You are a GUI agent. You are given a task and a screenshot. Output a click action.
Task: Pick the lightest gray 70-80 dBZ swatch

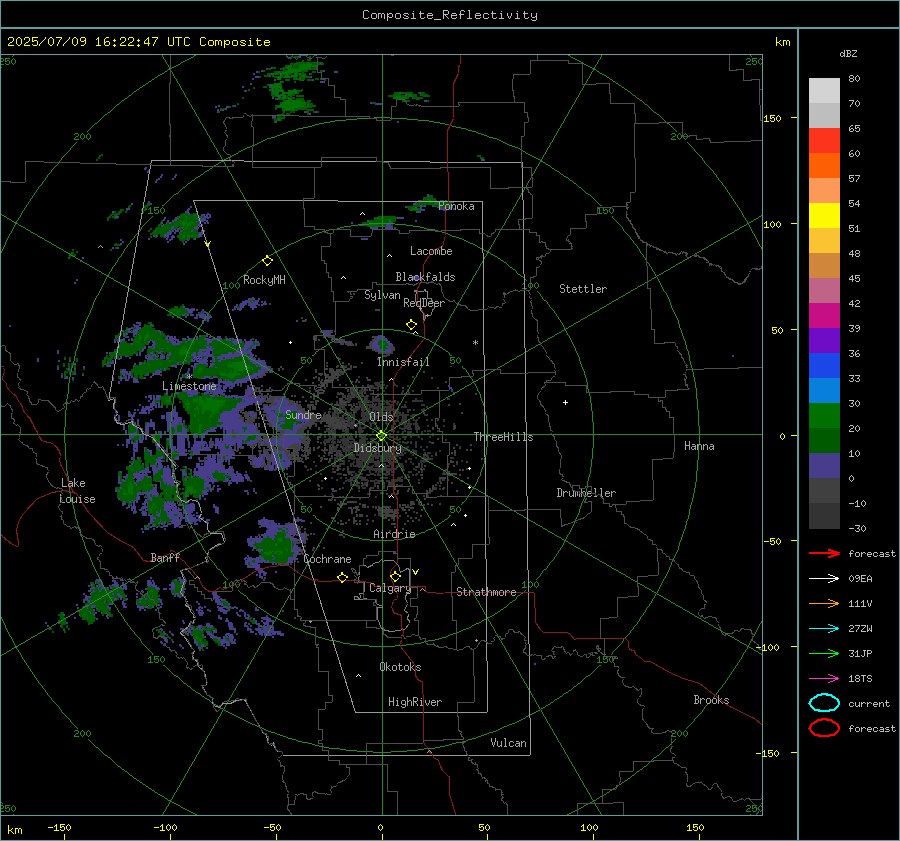click(824, 91)
